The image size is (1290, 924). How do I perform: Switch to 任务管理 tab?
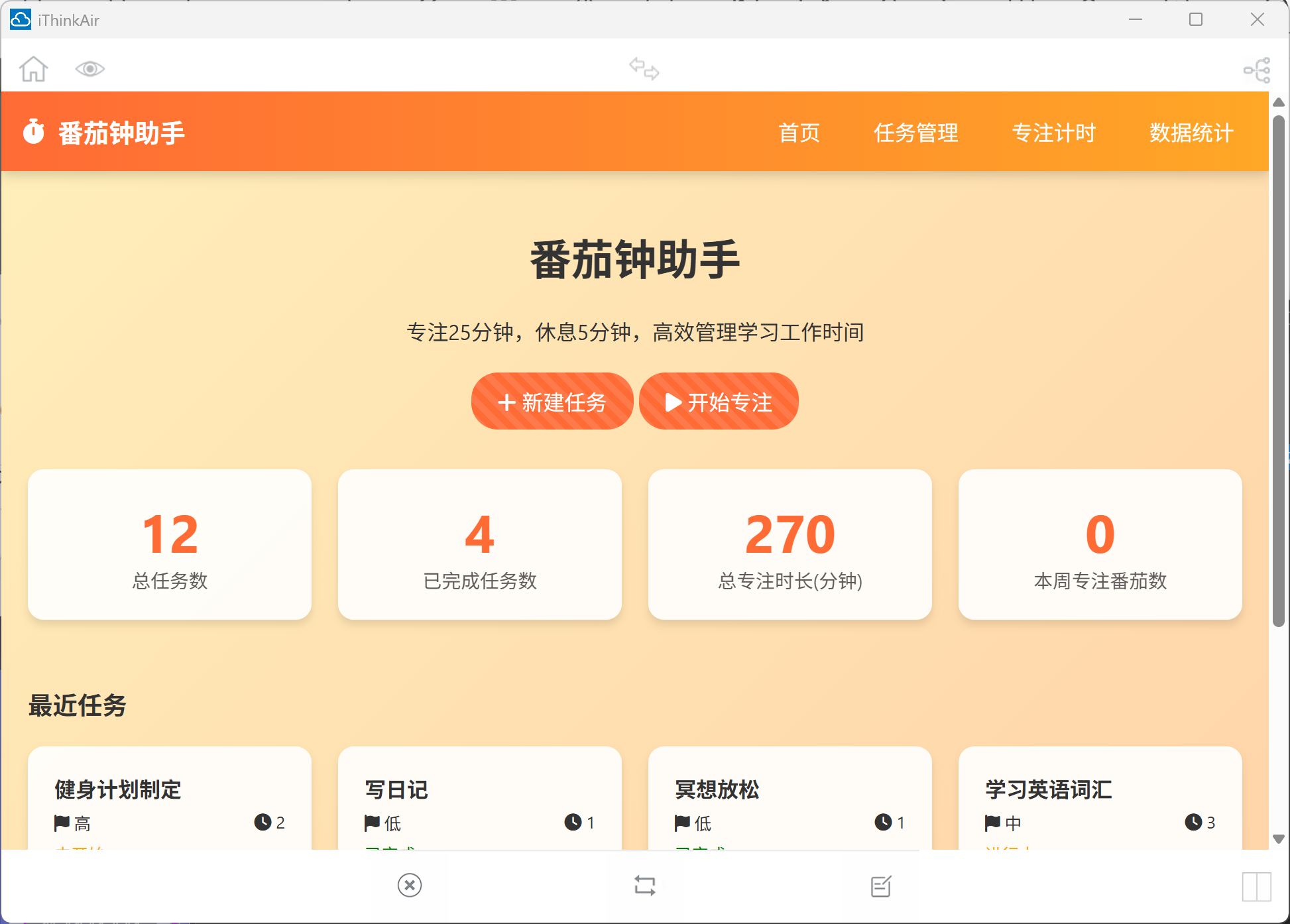[917, 133]
